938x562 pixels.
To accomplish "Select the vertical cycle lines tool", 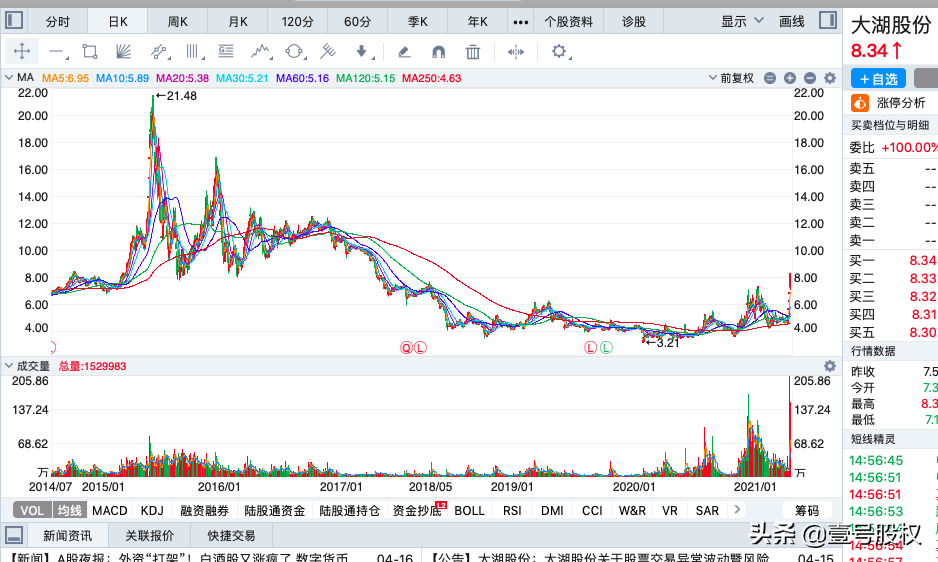I will pos(193,51).
